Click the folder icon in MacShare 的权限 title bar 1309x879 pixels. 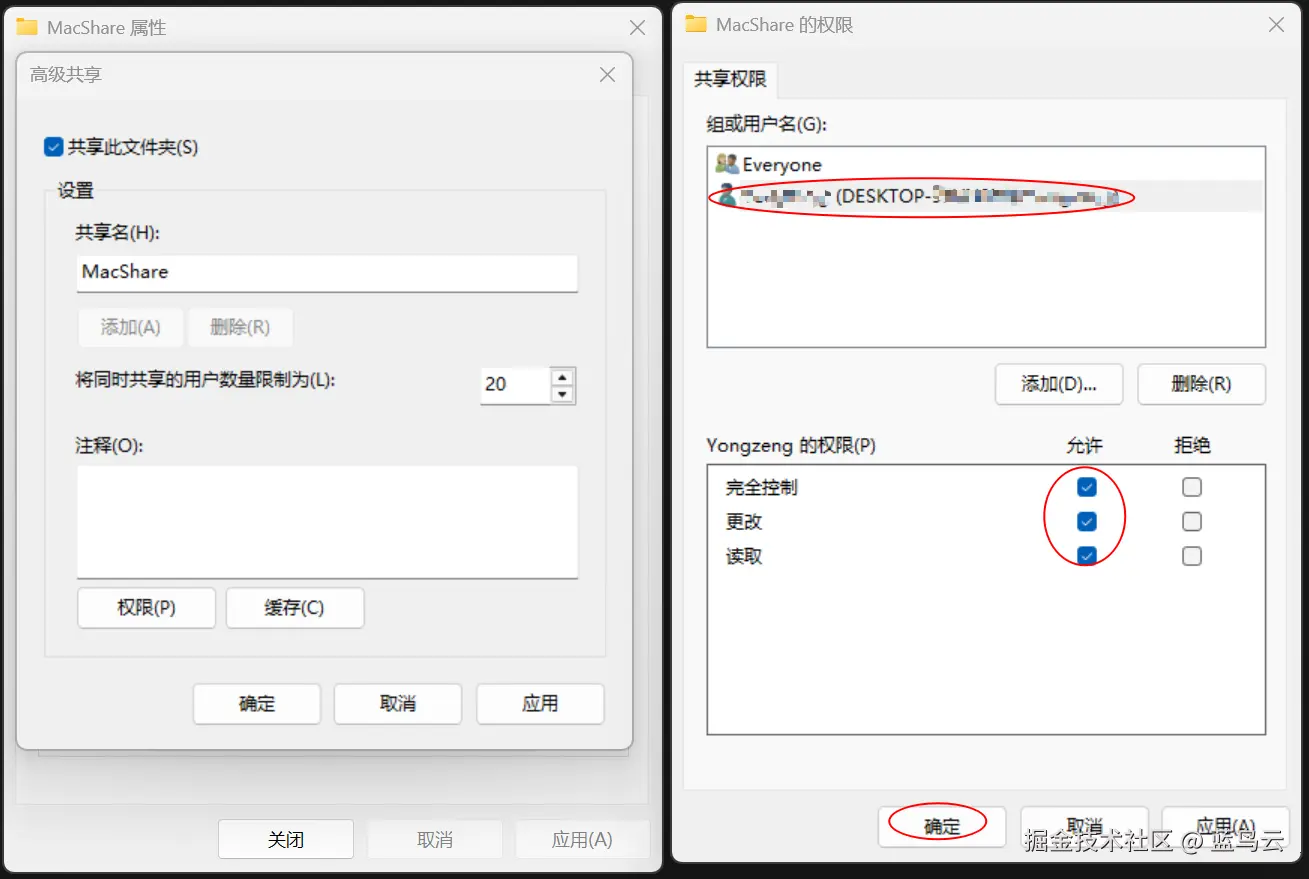coord(694,24)
